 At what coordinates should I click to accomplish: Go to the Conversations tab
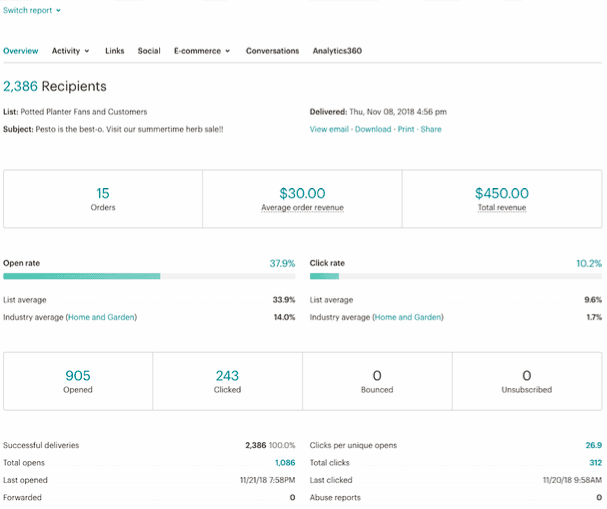click(x=272, y=51)
